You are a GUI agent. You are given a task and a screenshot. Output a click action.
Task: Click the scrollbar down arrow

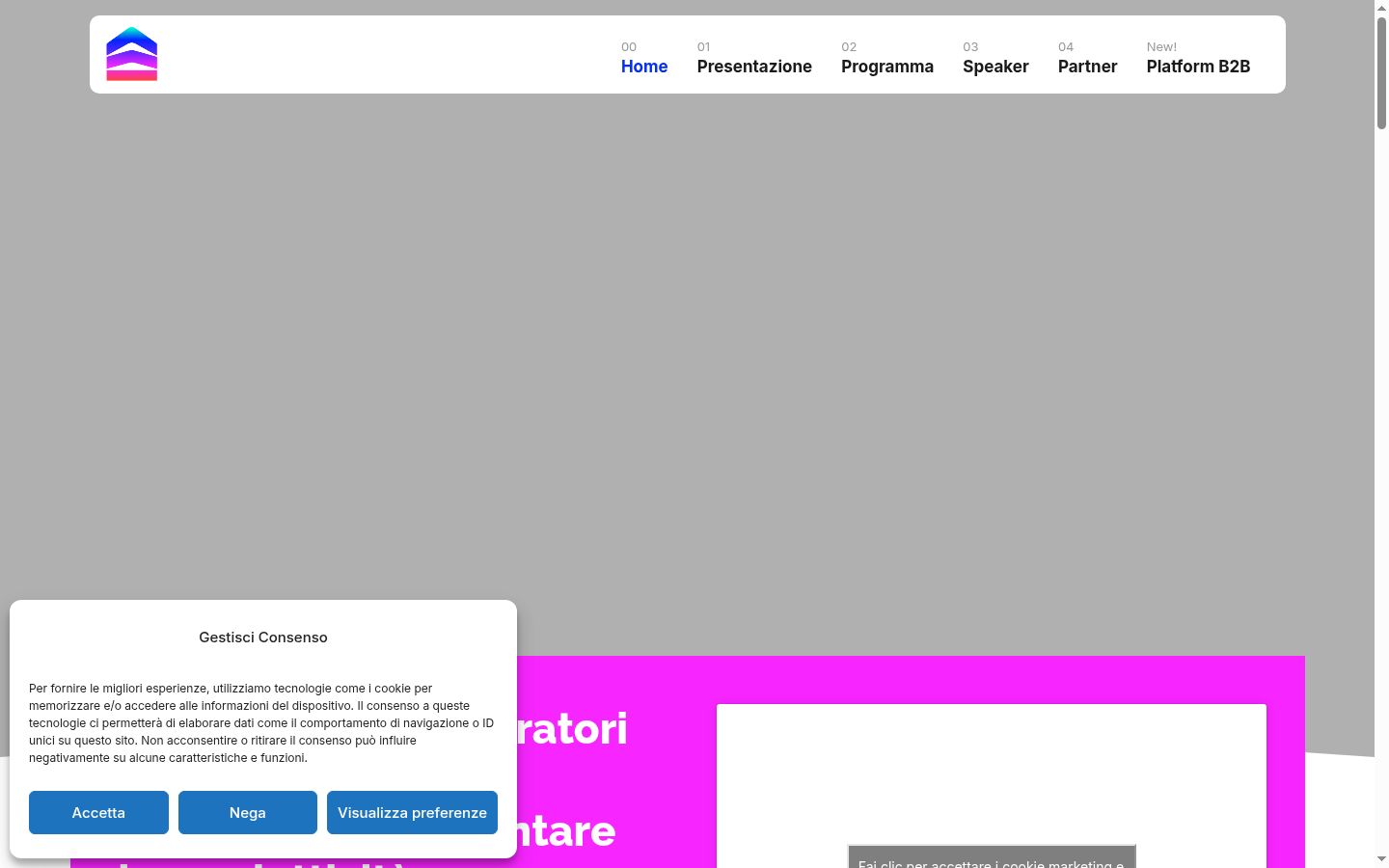coord(1381,858)
